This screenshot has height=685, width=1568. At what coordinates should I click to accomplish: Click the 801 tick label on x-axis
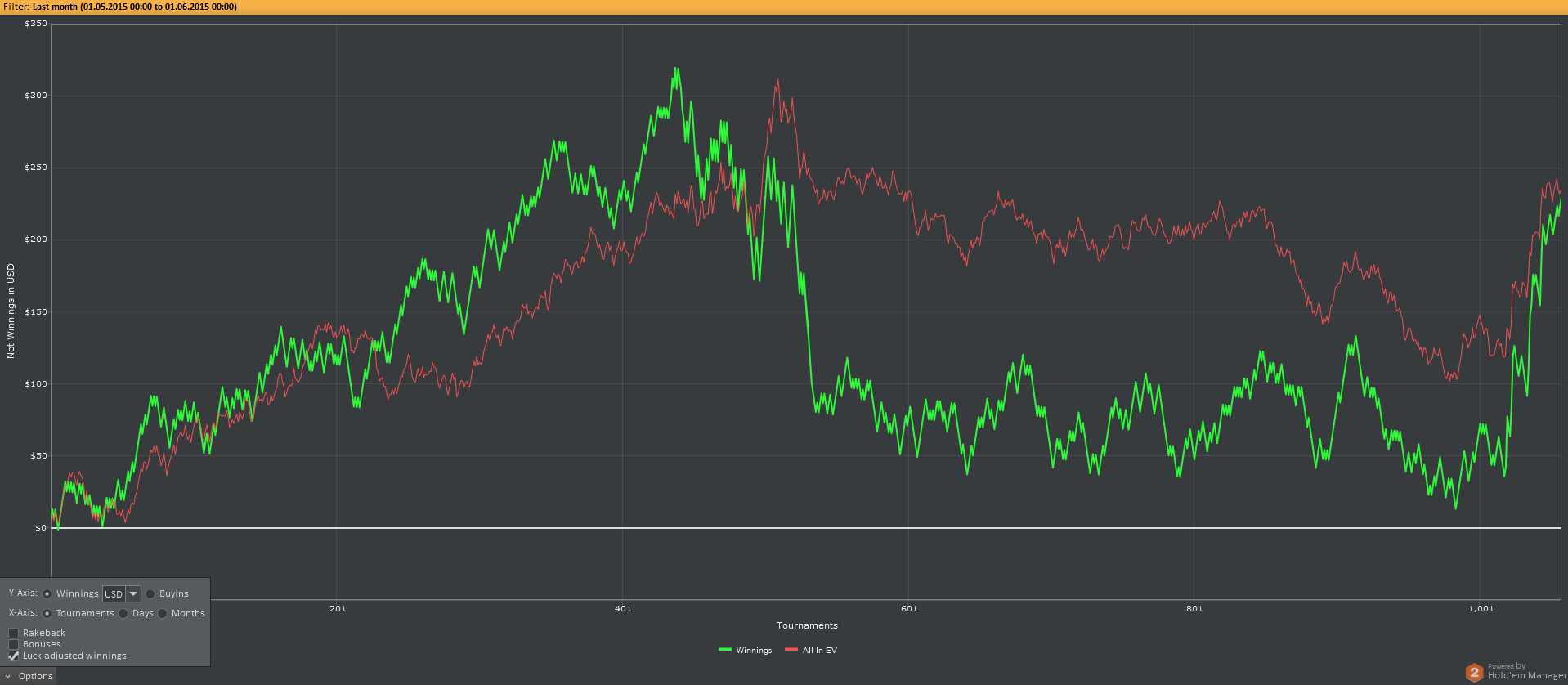[x=1194, y=608]
